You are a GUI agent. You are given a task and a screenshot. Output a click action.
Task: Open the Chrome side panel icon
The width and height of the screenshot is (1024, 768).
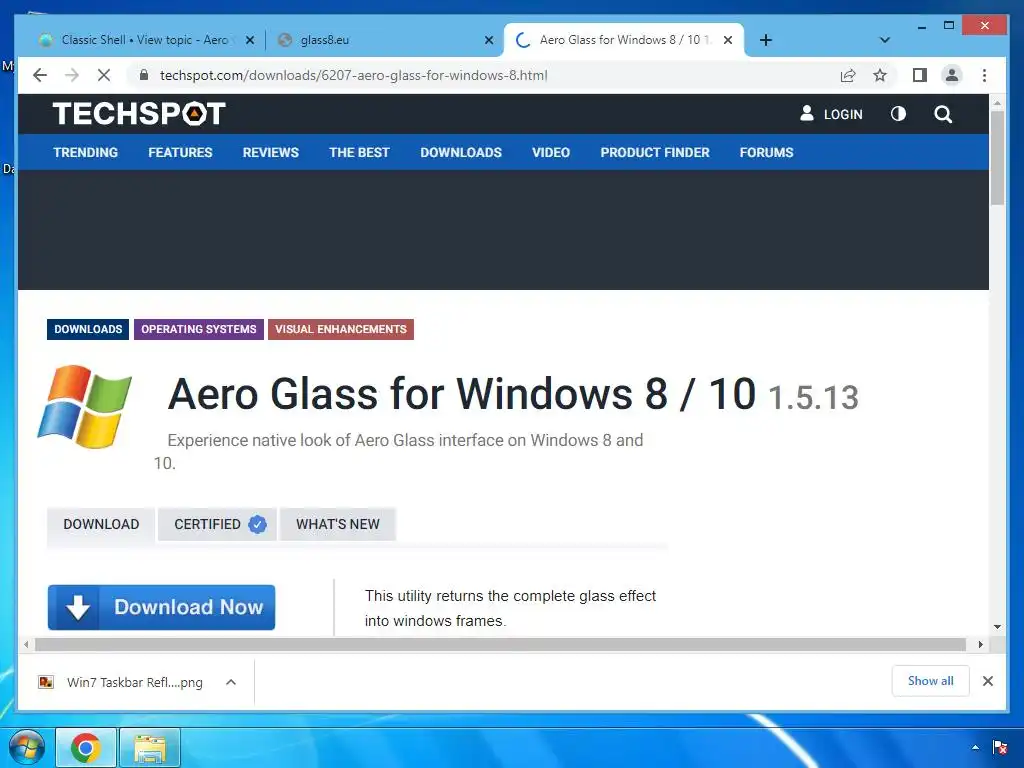pyautogui.click(x=920, y=75)
